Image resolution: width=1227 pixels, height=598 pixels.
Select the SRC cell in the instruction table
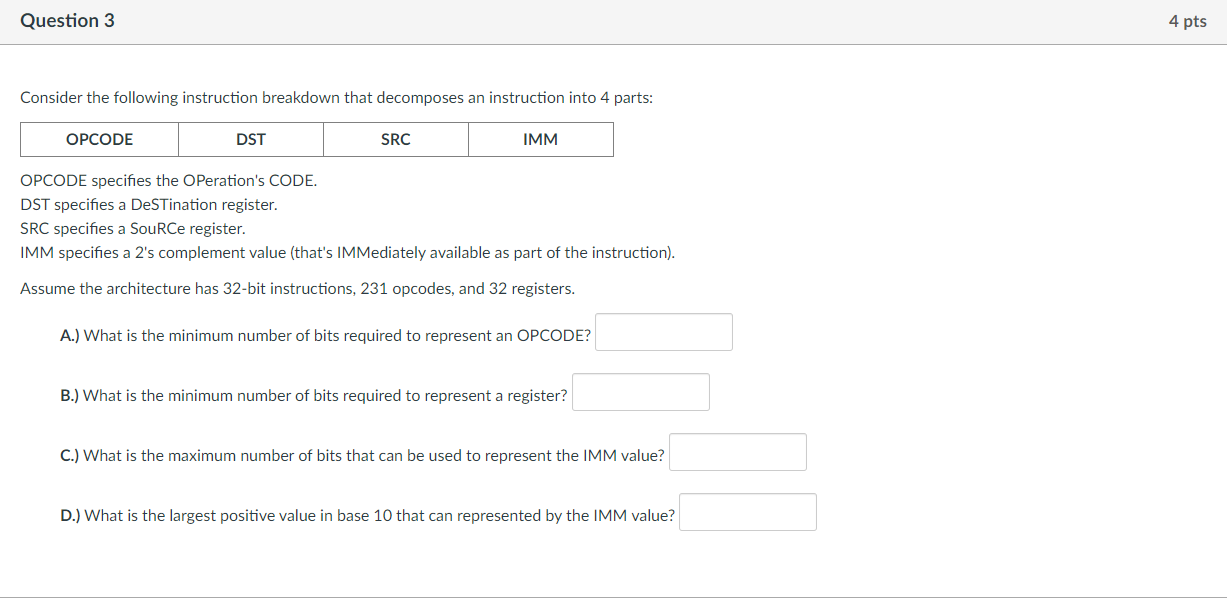[x=395, y=139]
